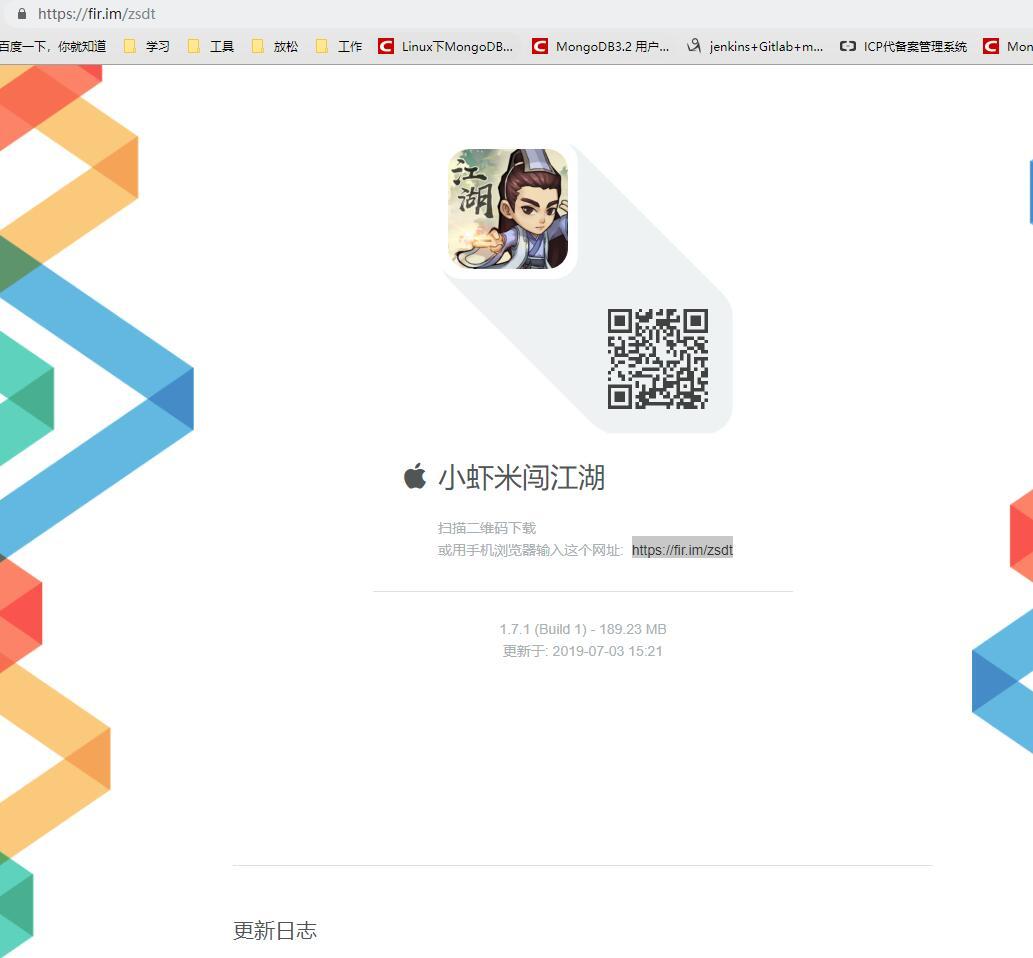The image size is (1033, 958).
Task: Click the Apple logo beside app name
Action: click(415, 476)
